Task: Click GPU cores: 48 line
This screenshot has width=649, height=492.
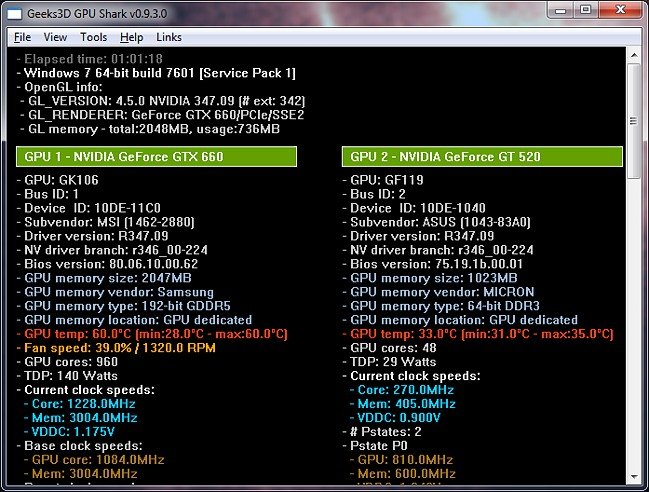Action: click(389, 348)
